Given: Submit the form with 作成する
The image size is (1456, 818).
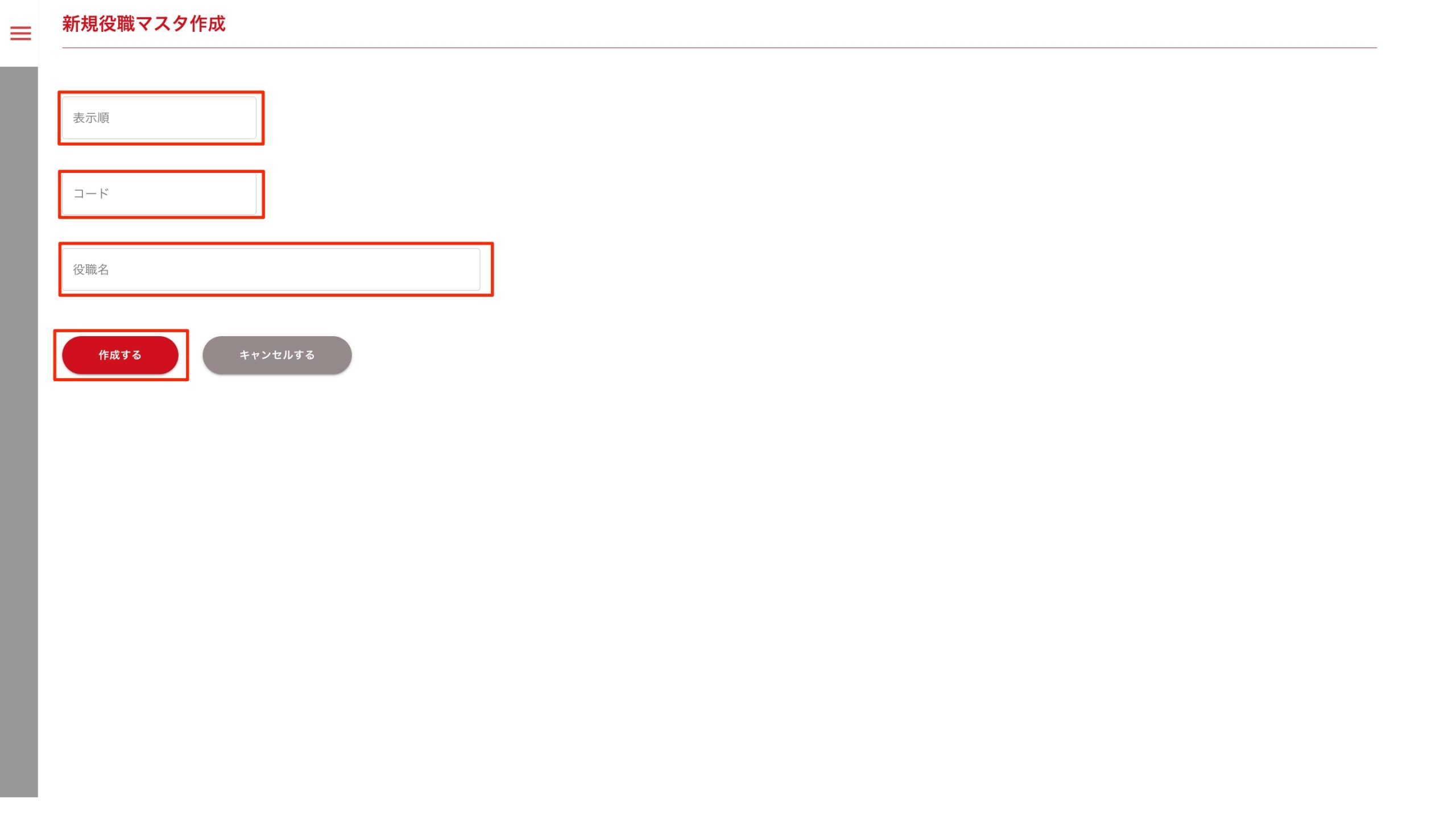Looking at the screenshot, I should click(120, 355).
